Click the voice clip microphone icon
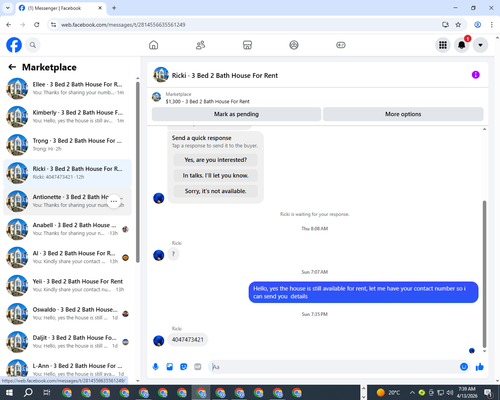The image size is (500, 400). pyautogui.click(x=156, y=367)
